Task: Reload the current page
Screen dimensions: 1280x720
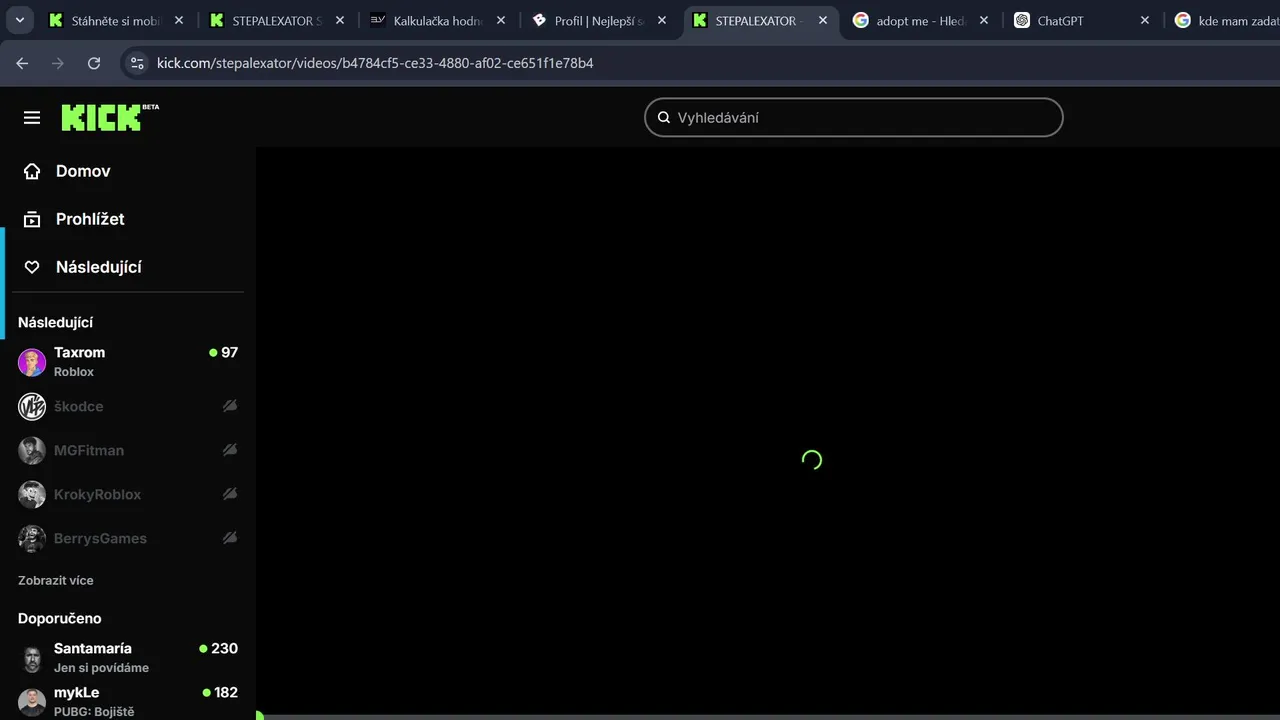Action: 94,63
